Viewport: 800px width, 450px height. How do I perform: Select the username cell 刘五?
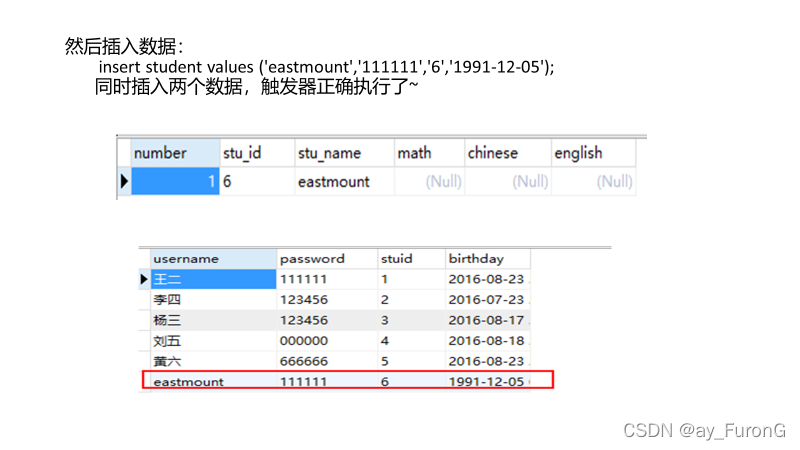(x=213, y=340)
